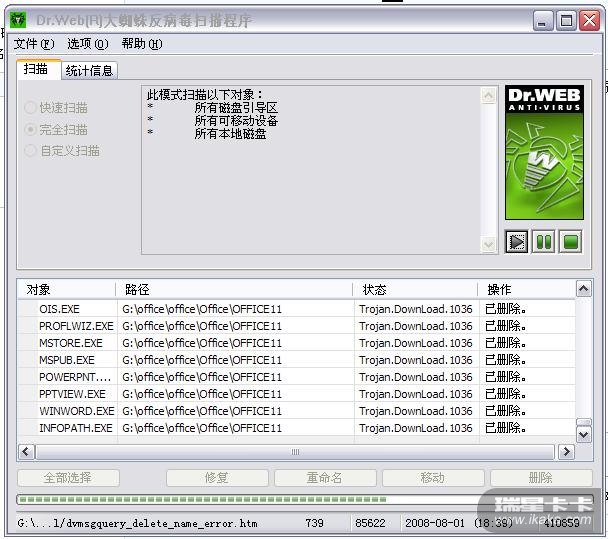Click the Dr.Web spider icon in title bar
This screenshot has height=539, width=608.
click(x=18, y=19)
